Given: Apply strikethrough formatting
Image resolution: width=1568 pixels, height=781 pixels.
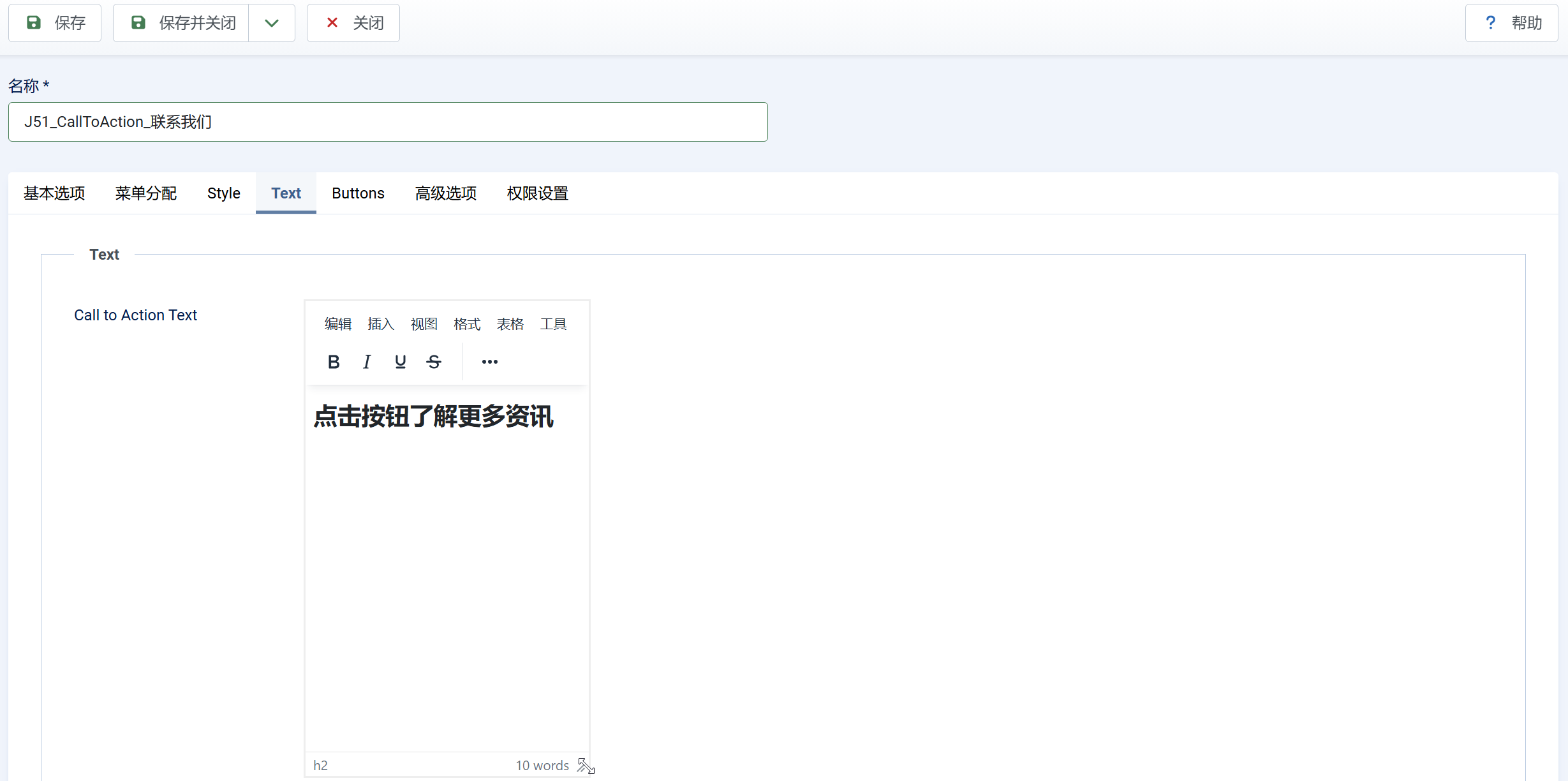Looking at the screenshot, I should [x=434, y=362].
